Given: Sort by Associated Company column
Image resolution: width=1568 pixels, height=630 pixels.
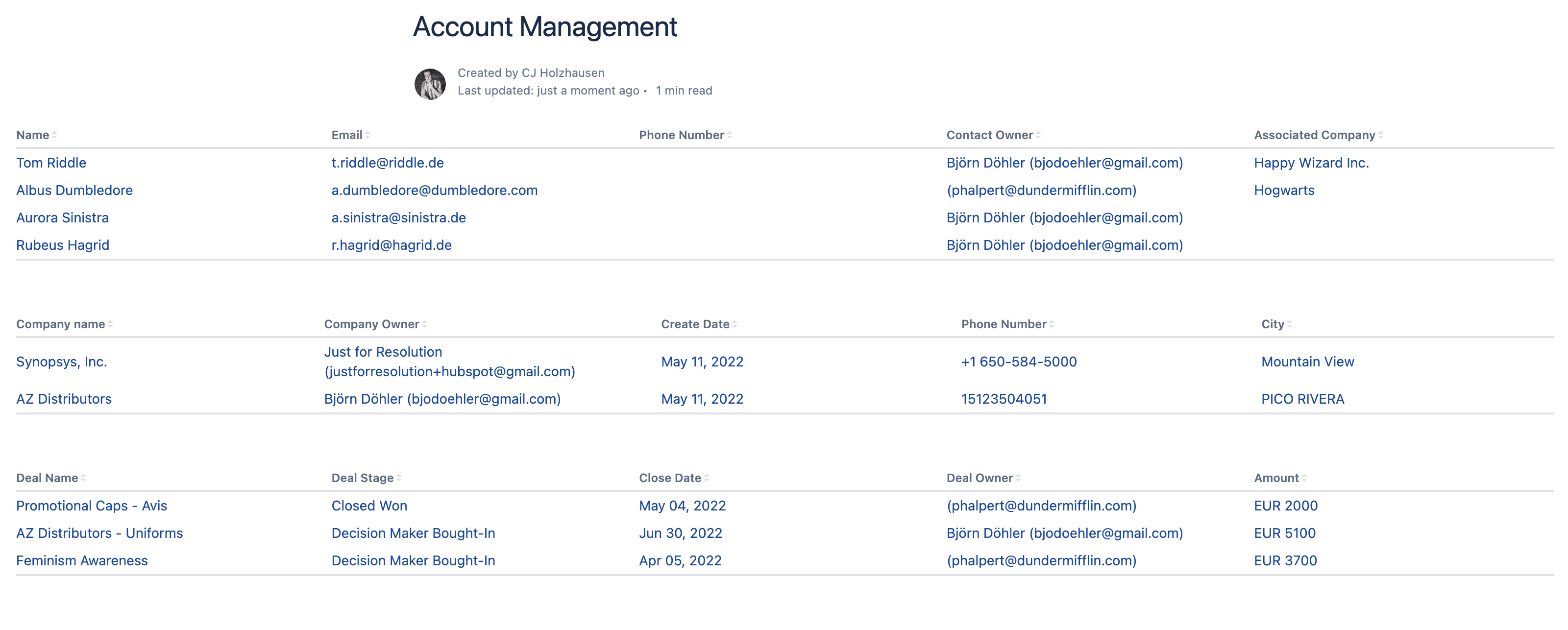Looking at the screenshot, I should tap(1380, 135).
